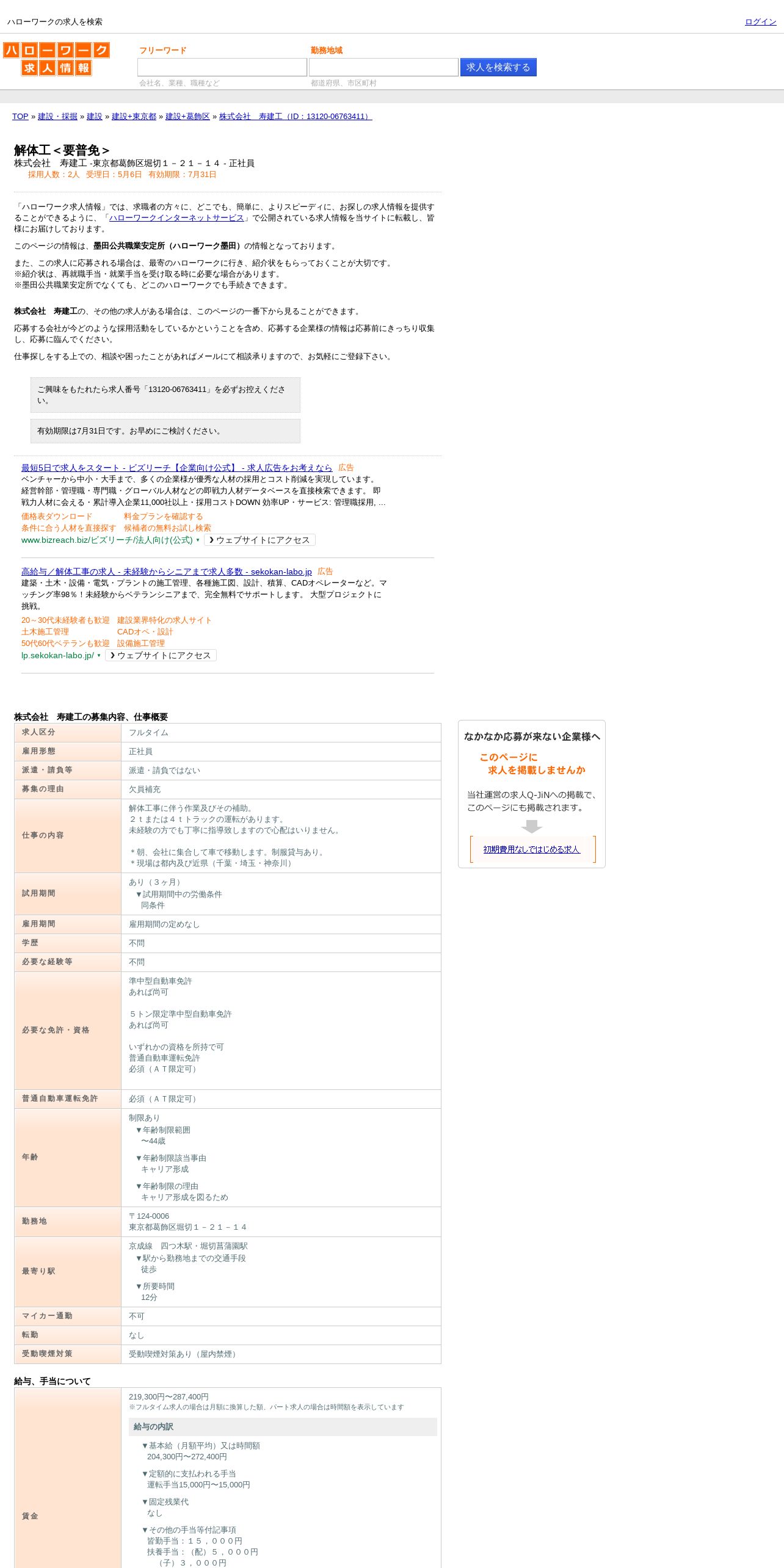Image resolution: width=784 pixels, height=1568 pixels.
Task: Open 初期費用なしではじめる求人 link
Action: [x=531, y=849]
